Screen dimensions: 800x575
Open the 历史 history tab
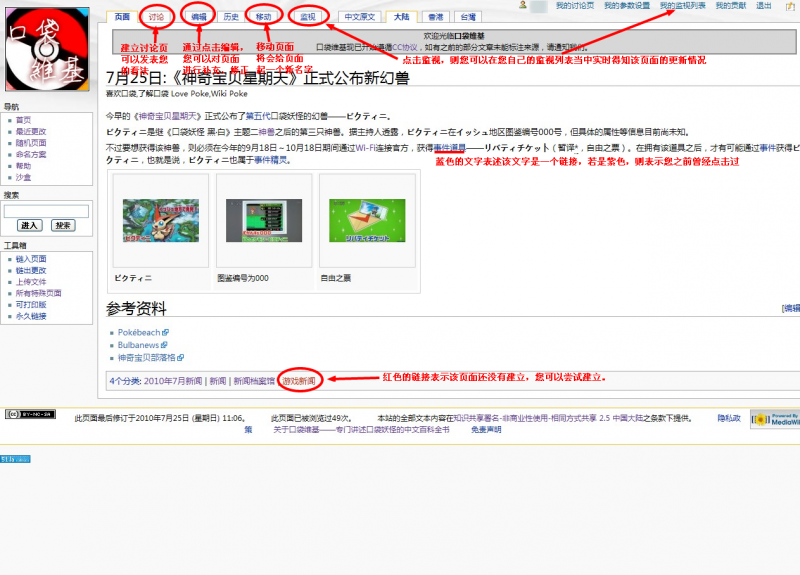click(x=231, y=17)
